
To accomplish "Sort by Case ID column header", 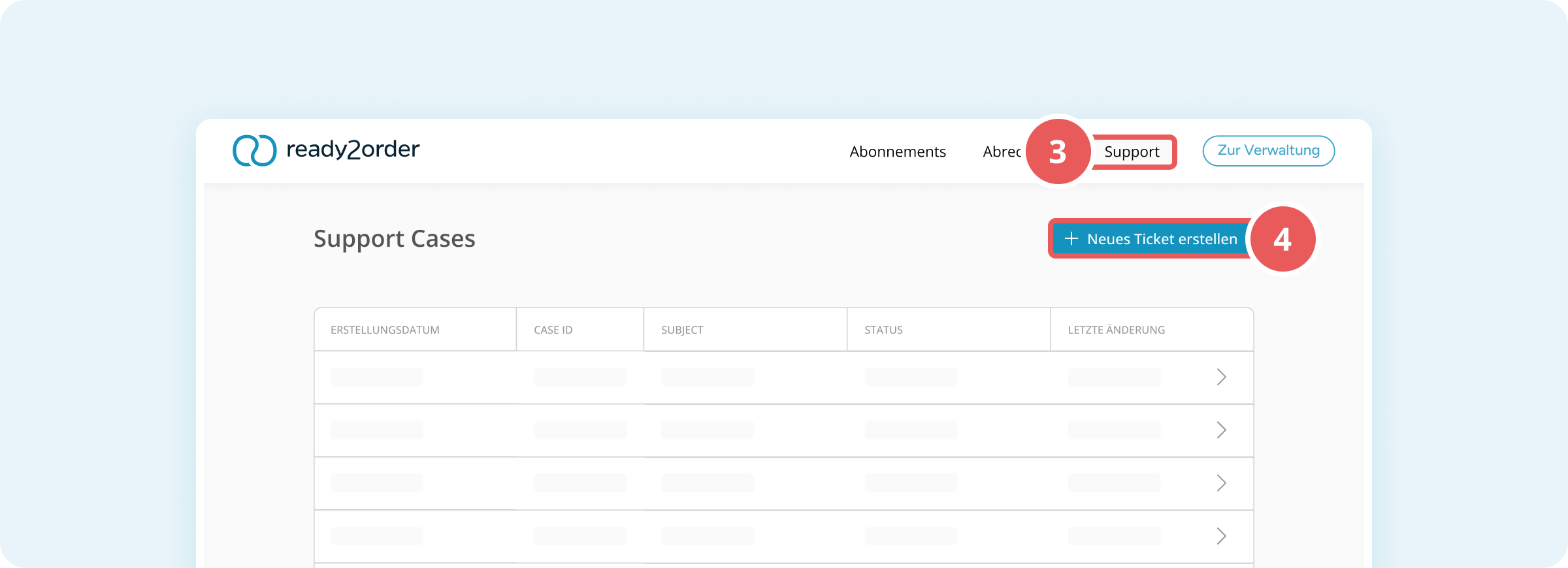I will [x=553, y=330].
